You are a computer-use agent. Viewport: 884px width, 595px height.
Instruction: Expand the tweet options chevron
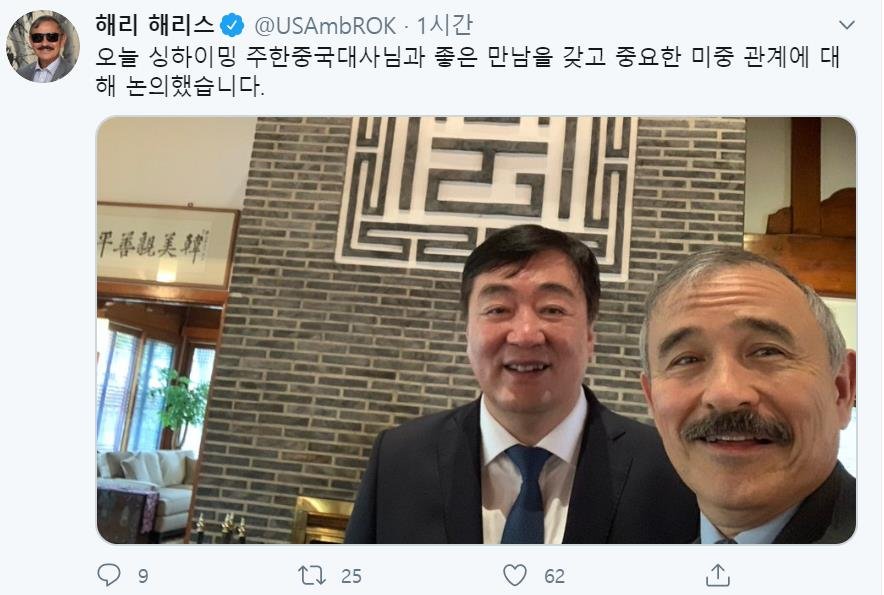click(x=847, y=25)
